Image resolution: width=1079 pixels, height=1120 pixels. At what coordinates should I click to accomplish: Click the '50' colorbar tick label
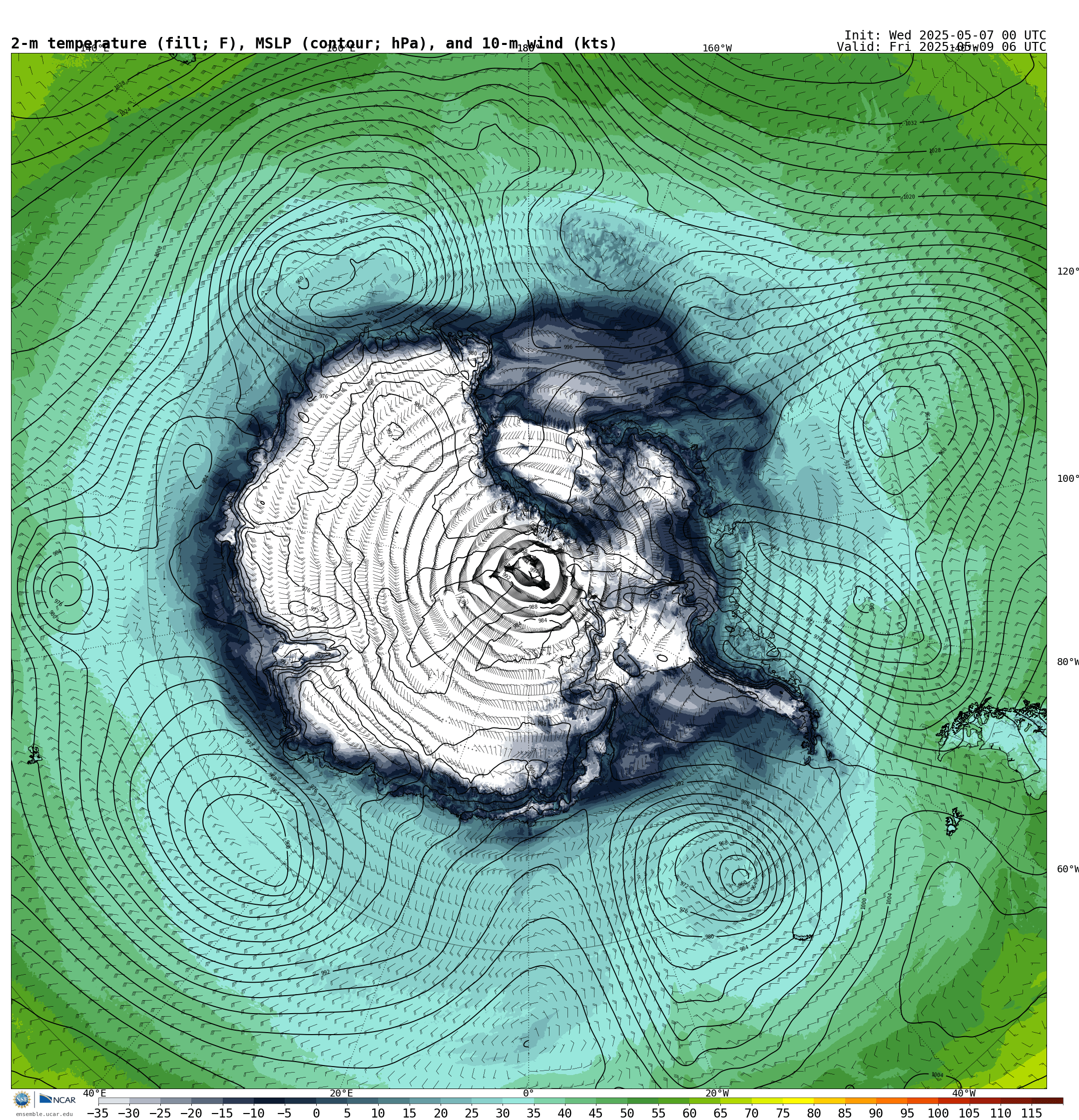click(x=627, y=1113)
